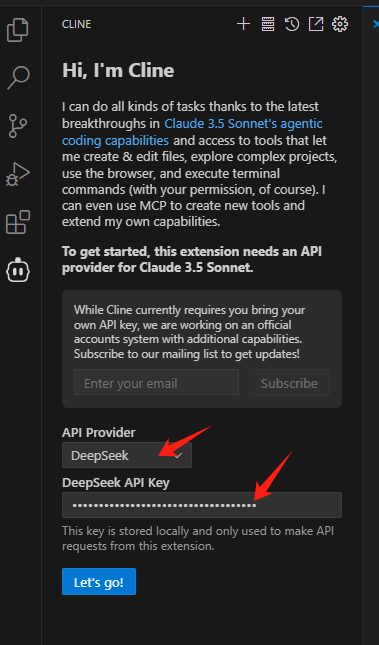Viewport: 379px width, 645px height.
Task: Select the Cline robot icon in sidebar
Action: click(18, 270)
